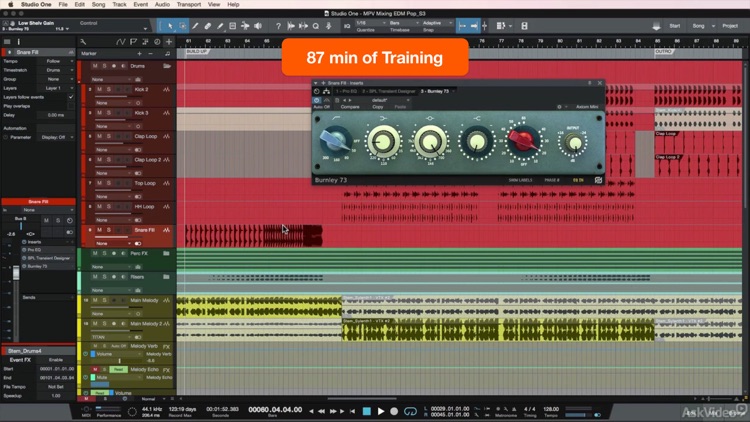The height and width of the screenshot is (422, 750).
Task: Click the Snare Fill channel fader
Action: pyautogui.click(x=16, y=273)
